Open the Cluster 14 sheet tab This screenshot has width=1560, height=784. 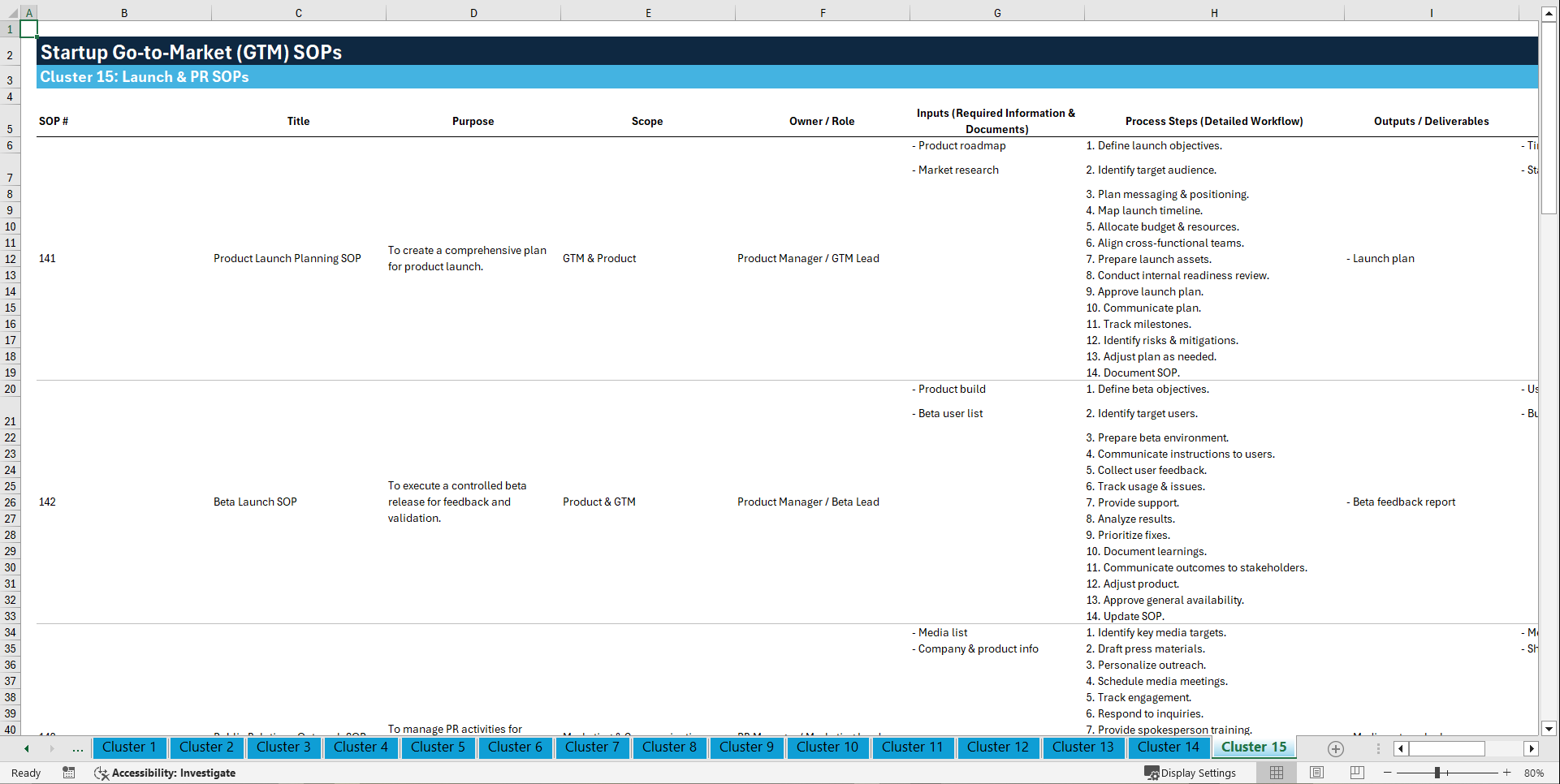click(1168, 747)
